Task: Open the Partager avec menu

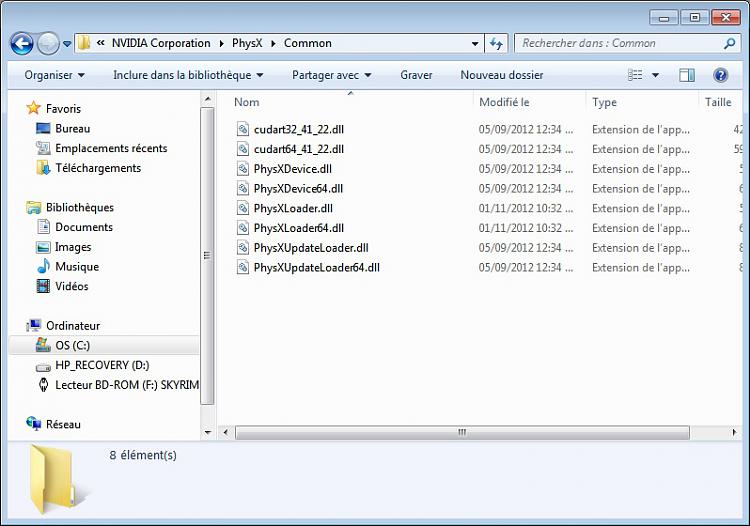Action: (331, 75)
